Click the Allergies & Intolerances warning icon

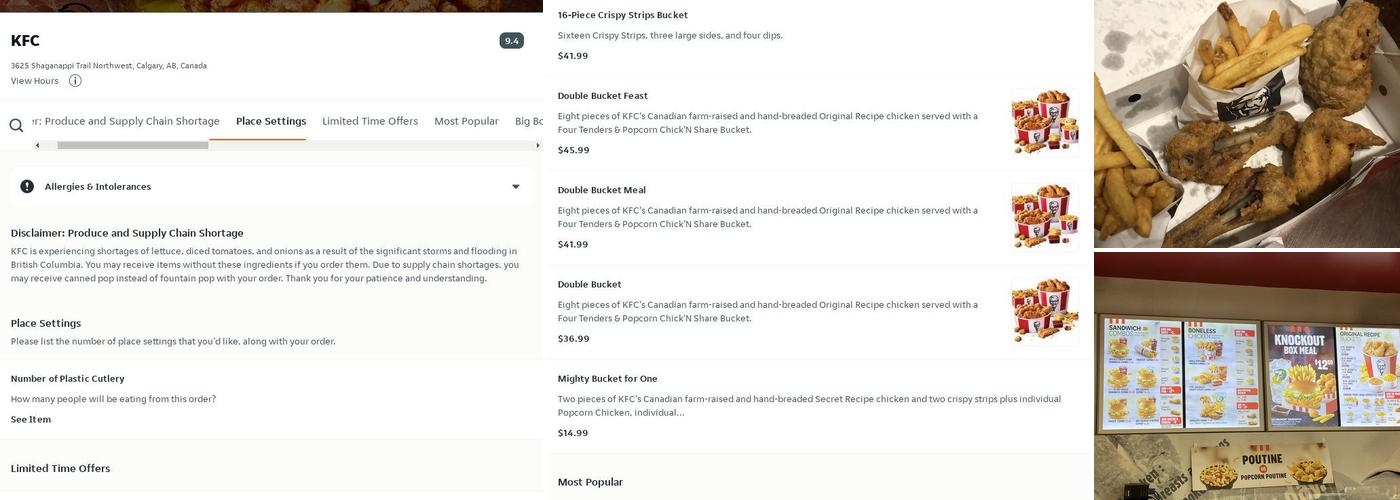[x=27, y=187]
